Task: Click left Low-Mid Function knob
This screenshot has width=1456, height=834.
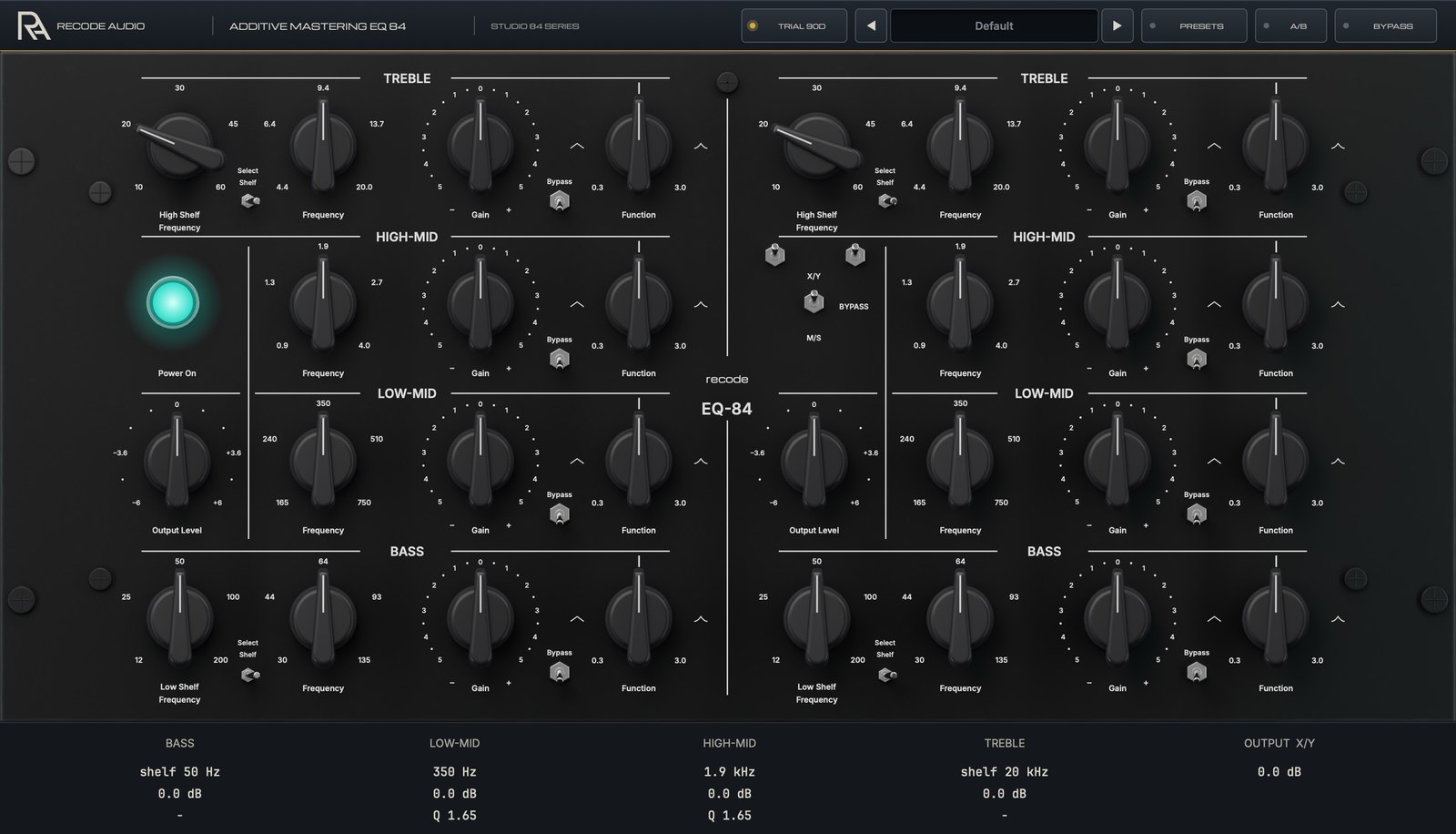Action: coord(639,459)
